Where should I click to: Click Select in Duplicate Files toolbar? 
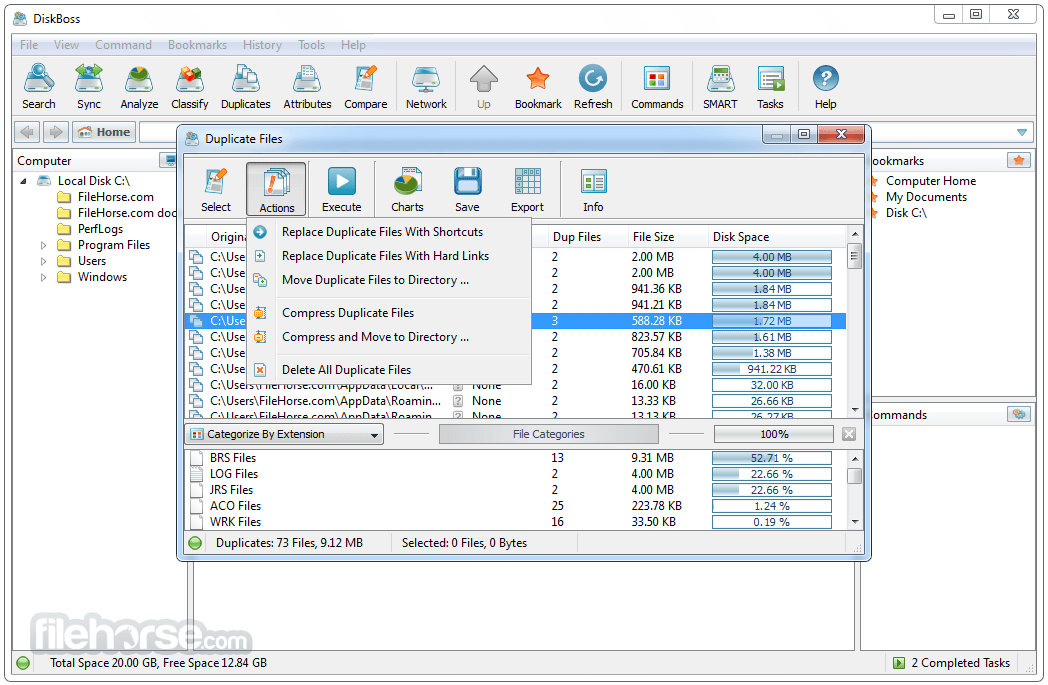[x=216, y=190]
